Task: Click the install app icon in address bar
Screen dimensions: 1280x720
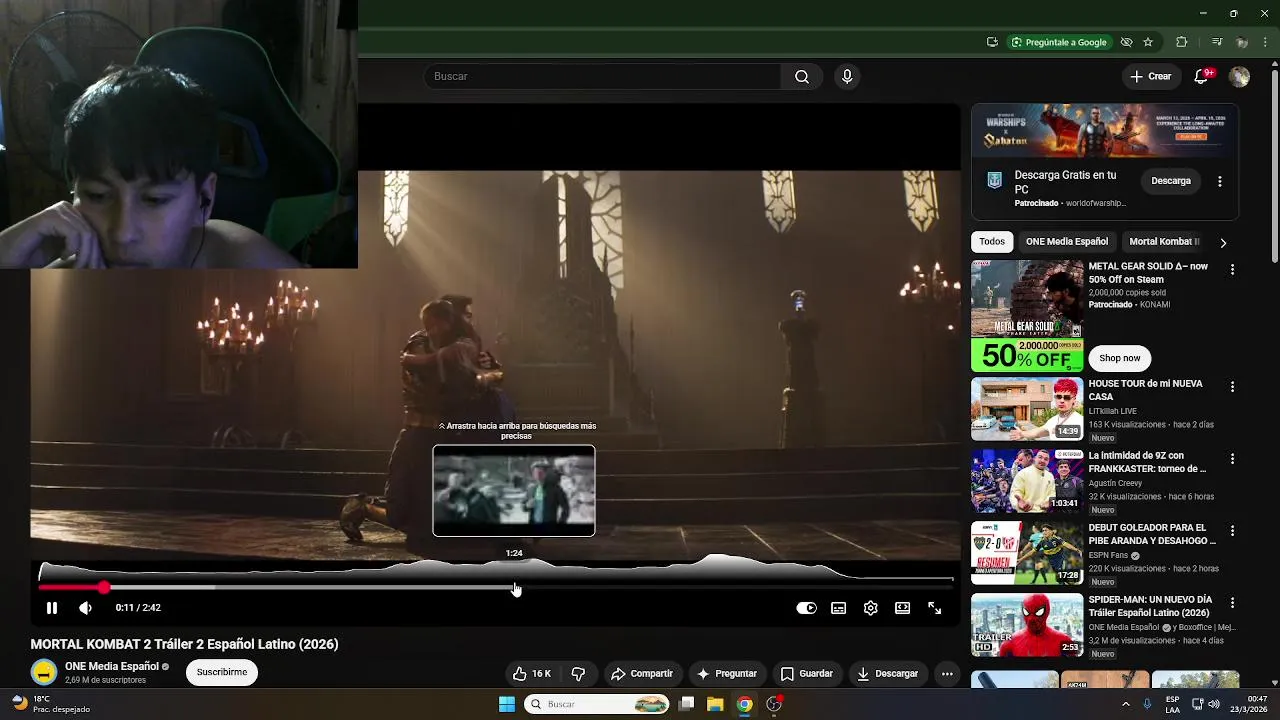Action: click(x=992, y=42)
